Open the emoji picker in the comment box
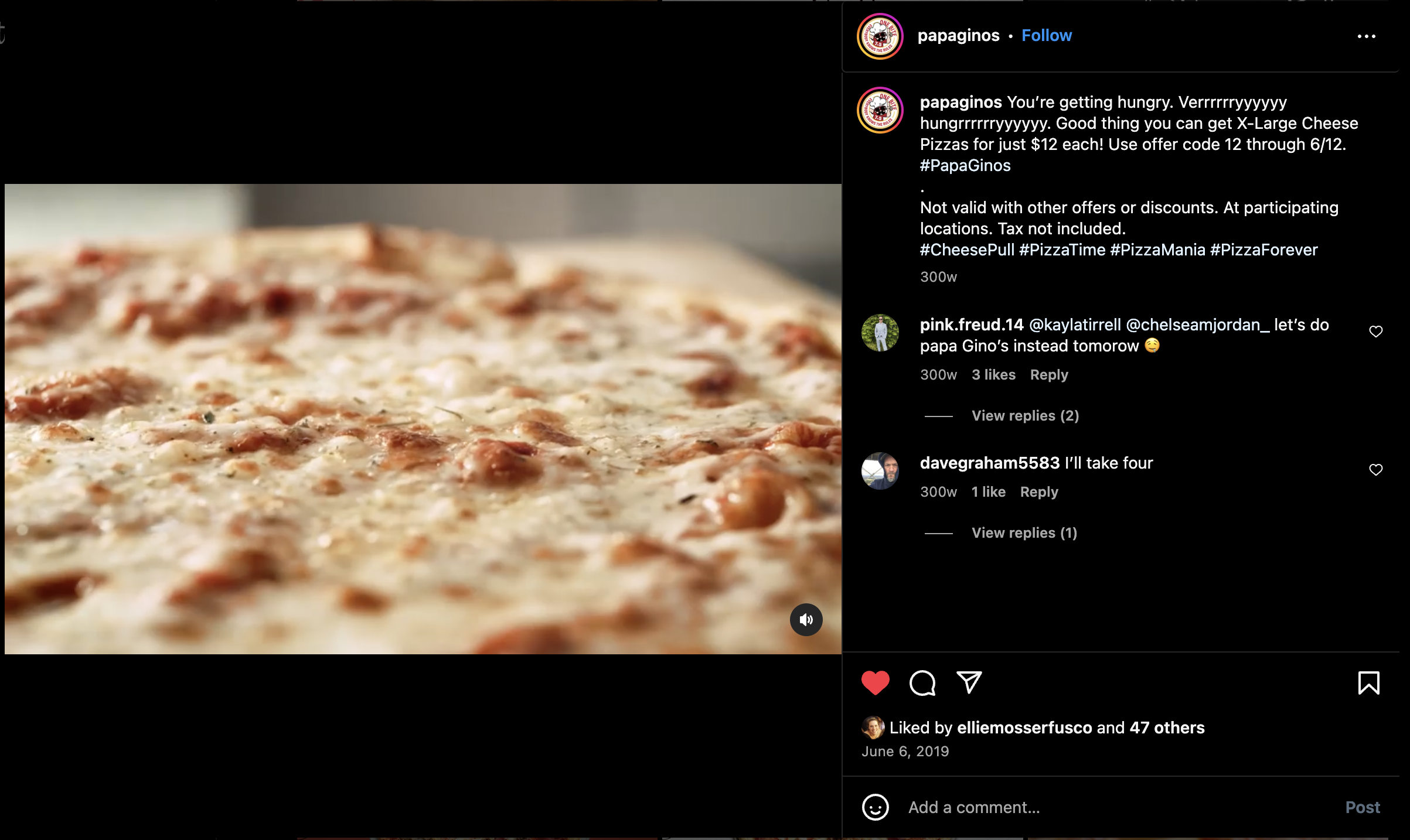This screenshot has height=840, width=1410. click(876, 807)
